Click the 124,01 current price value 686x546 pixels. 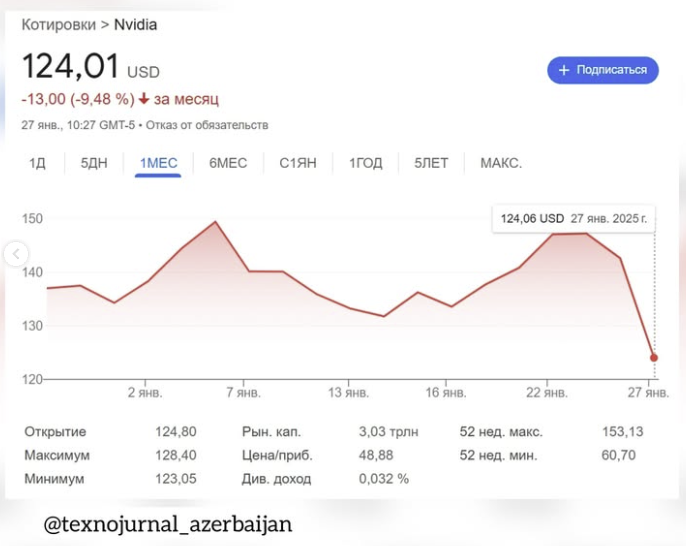point(70,66)
